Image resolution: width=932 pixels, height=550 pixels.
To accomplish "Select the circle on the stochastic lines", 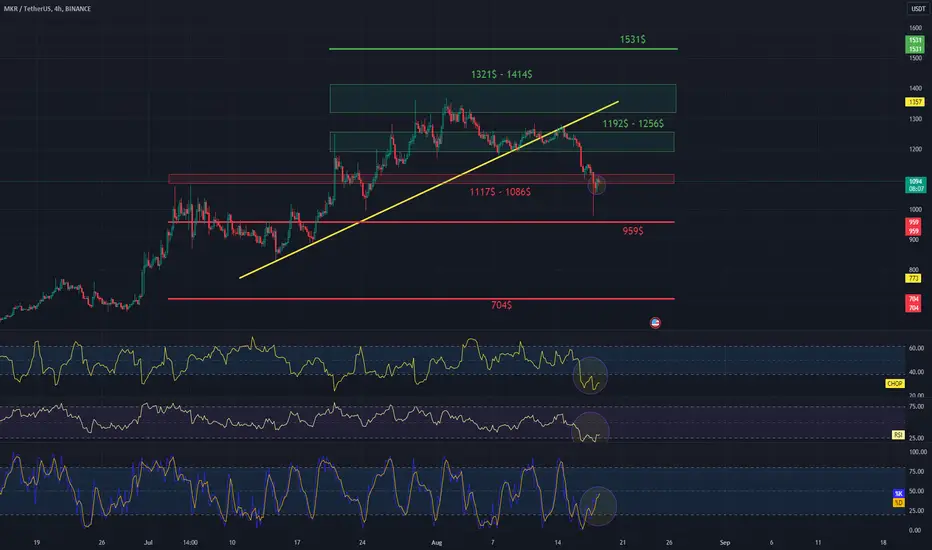I will (x=598, y=506).
